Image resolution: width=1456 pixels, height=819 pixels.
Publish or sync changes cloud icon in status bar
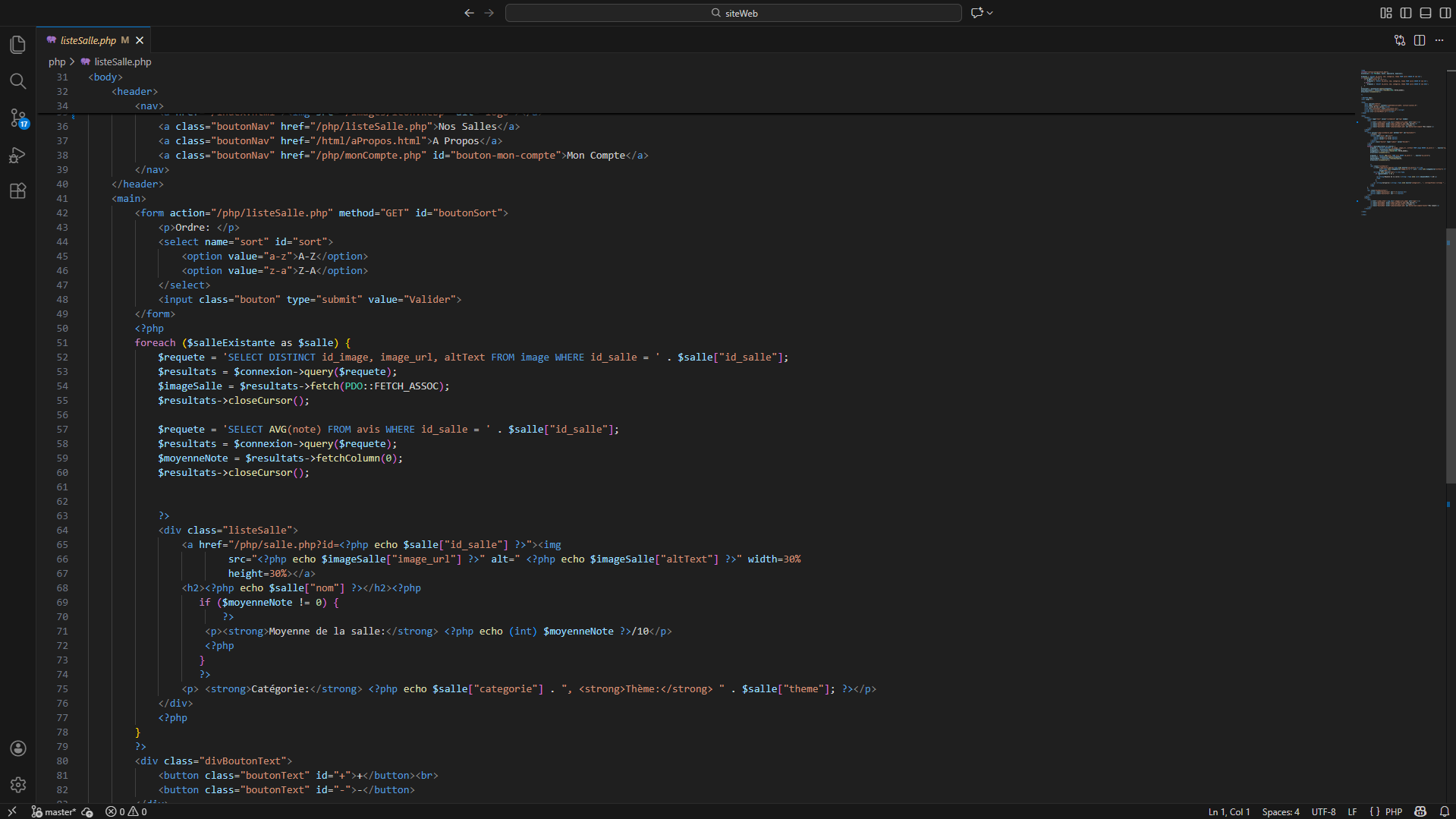click(87, 811)
